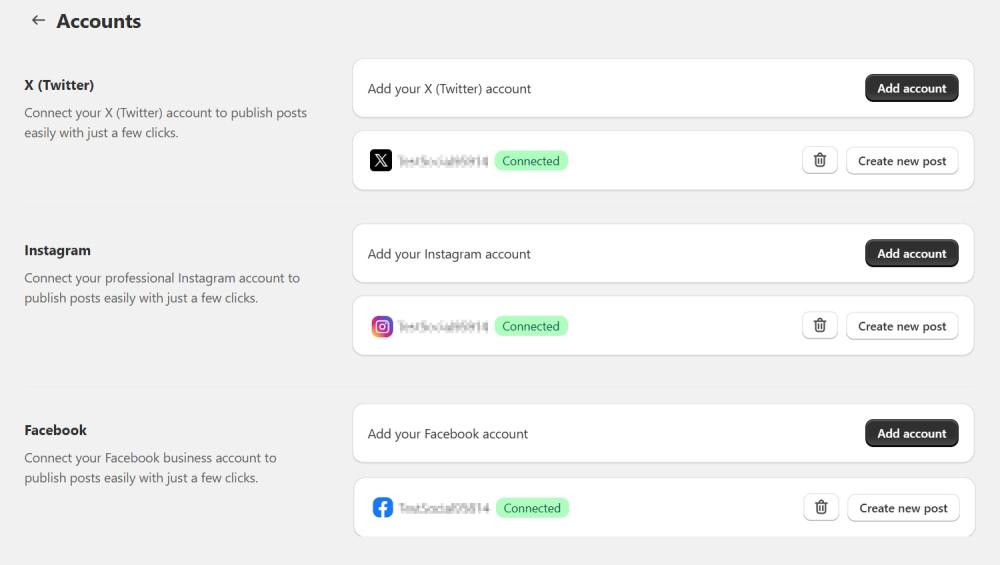Screen dimensions: 1000x565
Task: Create new post for Instagram account
Action: [x=902, y=326]
